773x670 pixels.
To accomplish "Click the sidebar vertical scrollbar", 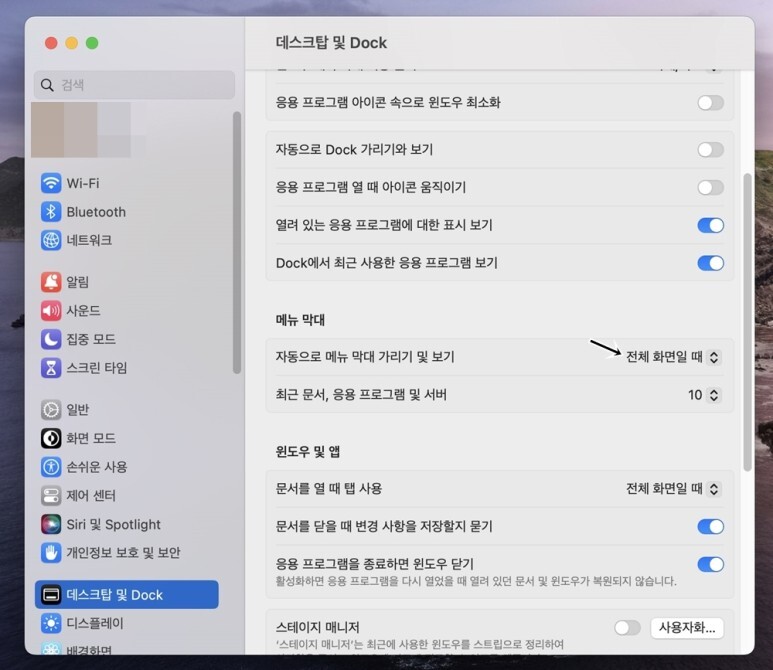I will click(x=237, y=242).
